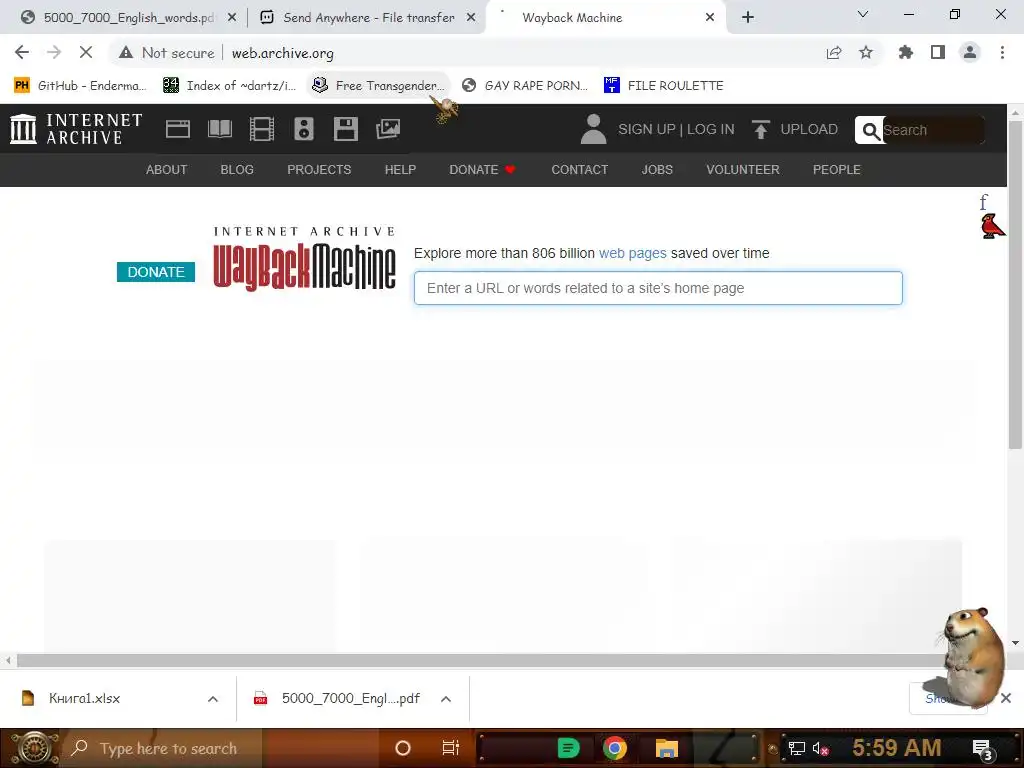Click the red bird icon on the right
The height and width of the screenshot is (768, 1024).
[993, 226]
